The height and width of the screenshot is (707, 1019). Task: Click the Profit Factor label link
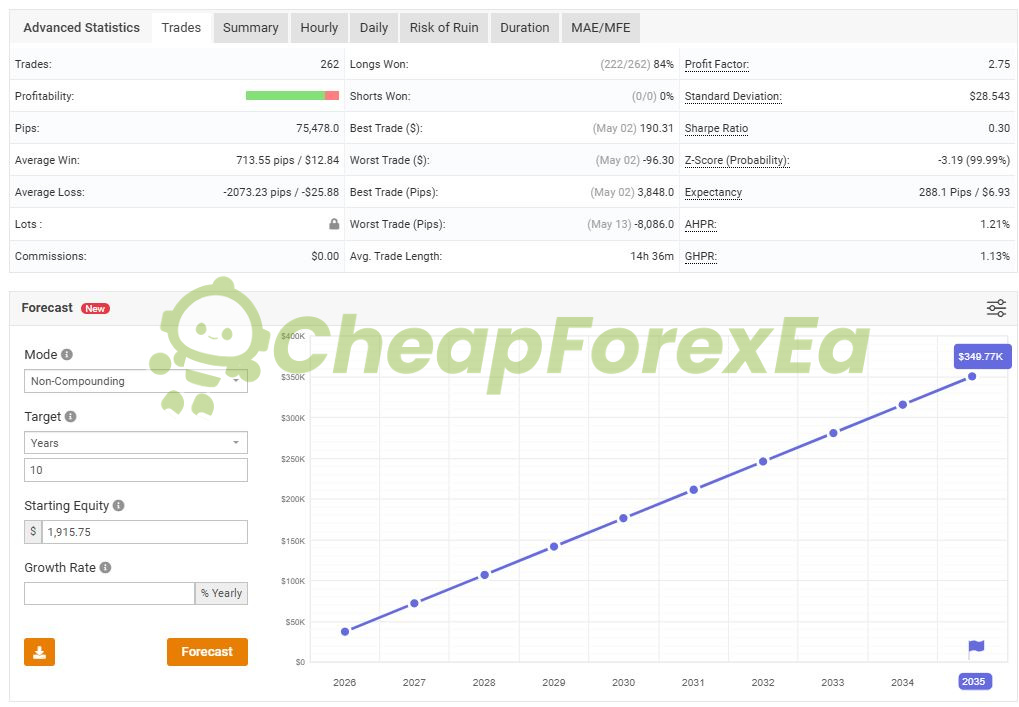[x=717, y=64]
